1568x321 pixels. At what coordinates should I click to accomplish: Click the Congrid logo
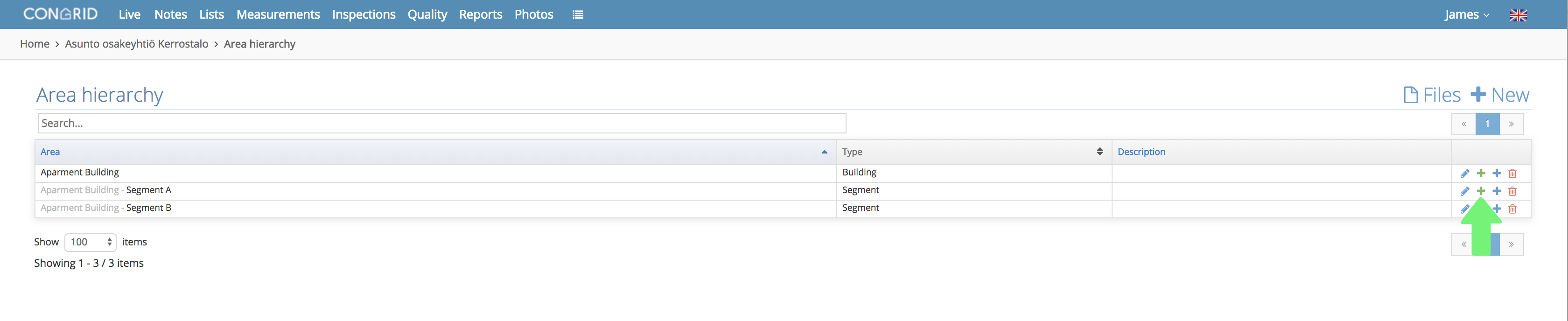click(x=60, y=14)
